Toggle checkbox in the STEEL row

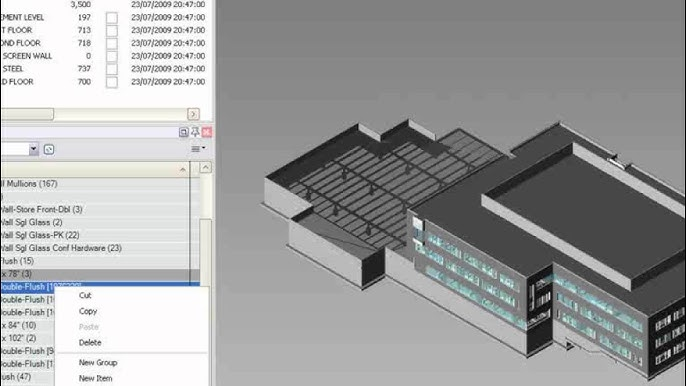[112, 69]
